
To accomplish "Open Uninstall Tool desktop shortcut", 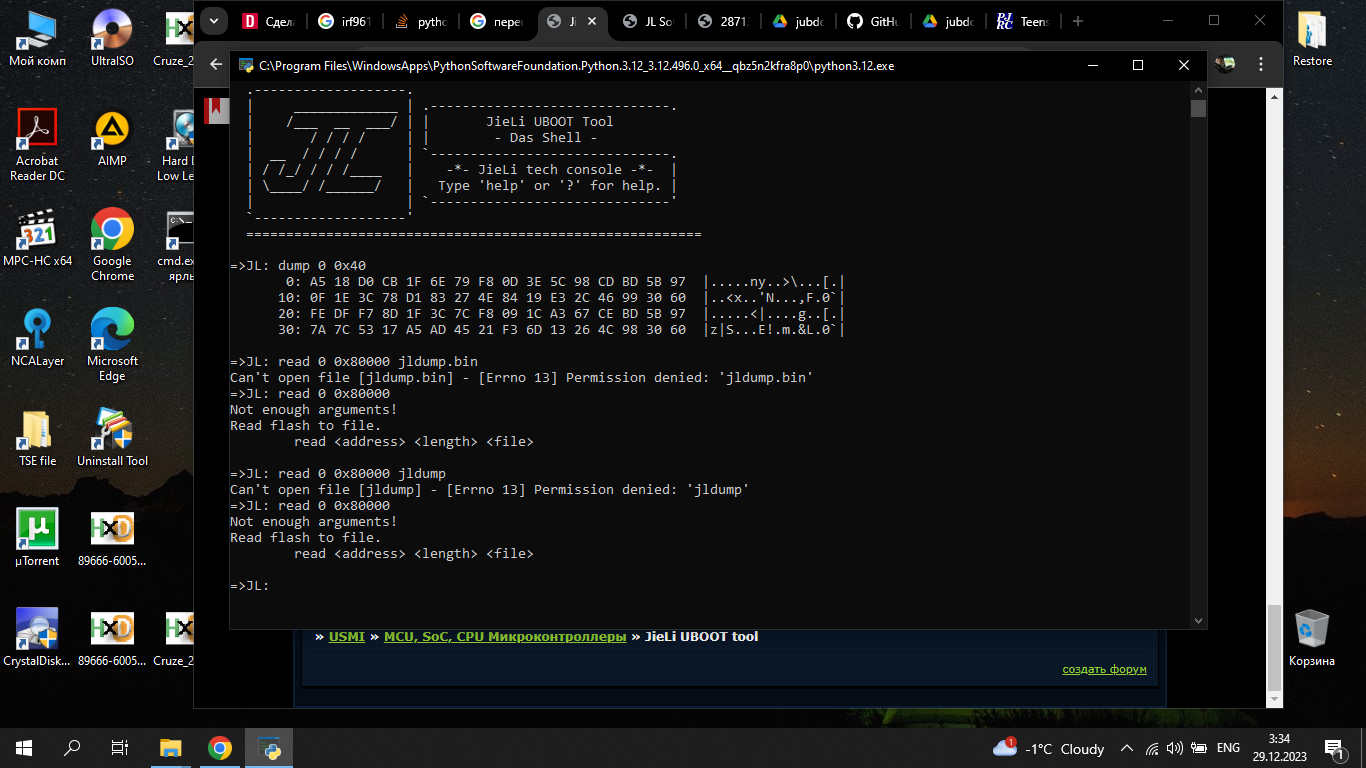I will pos(112,438).
